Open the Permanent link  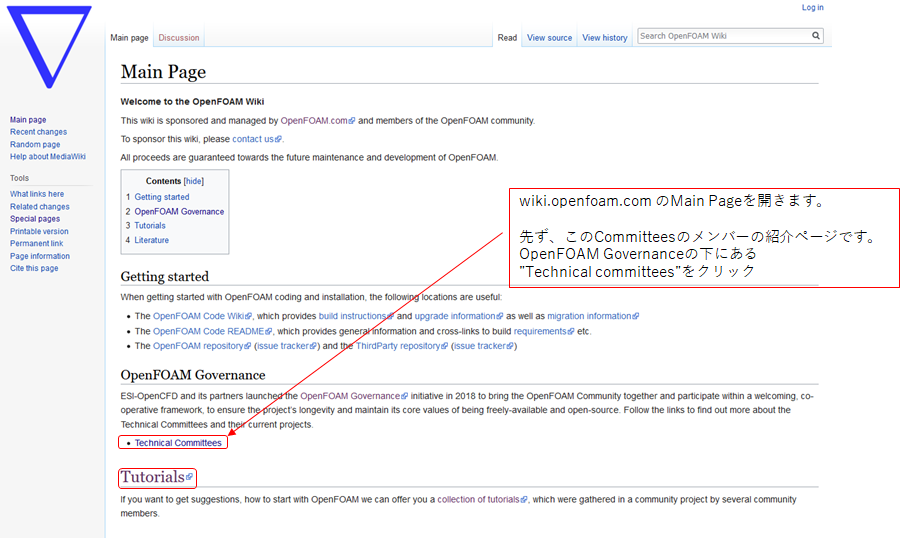pos(36,243)
